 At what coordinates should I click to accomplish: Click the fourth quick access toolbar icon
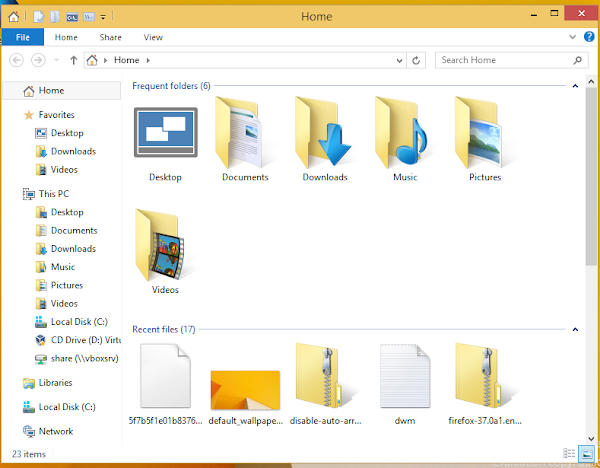89,17
